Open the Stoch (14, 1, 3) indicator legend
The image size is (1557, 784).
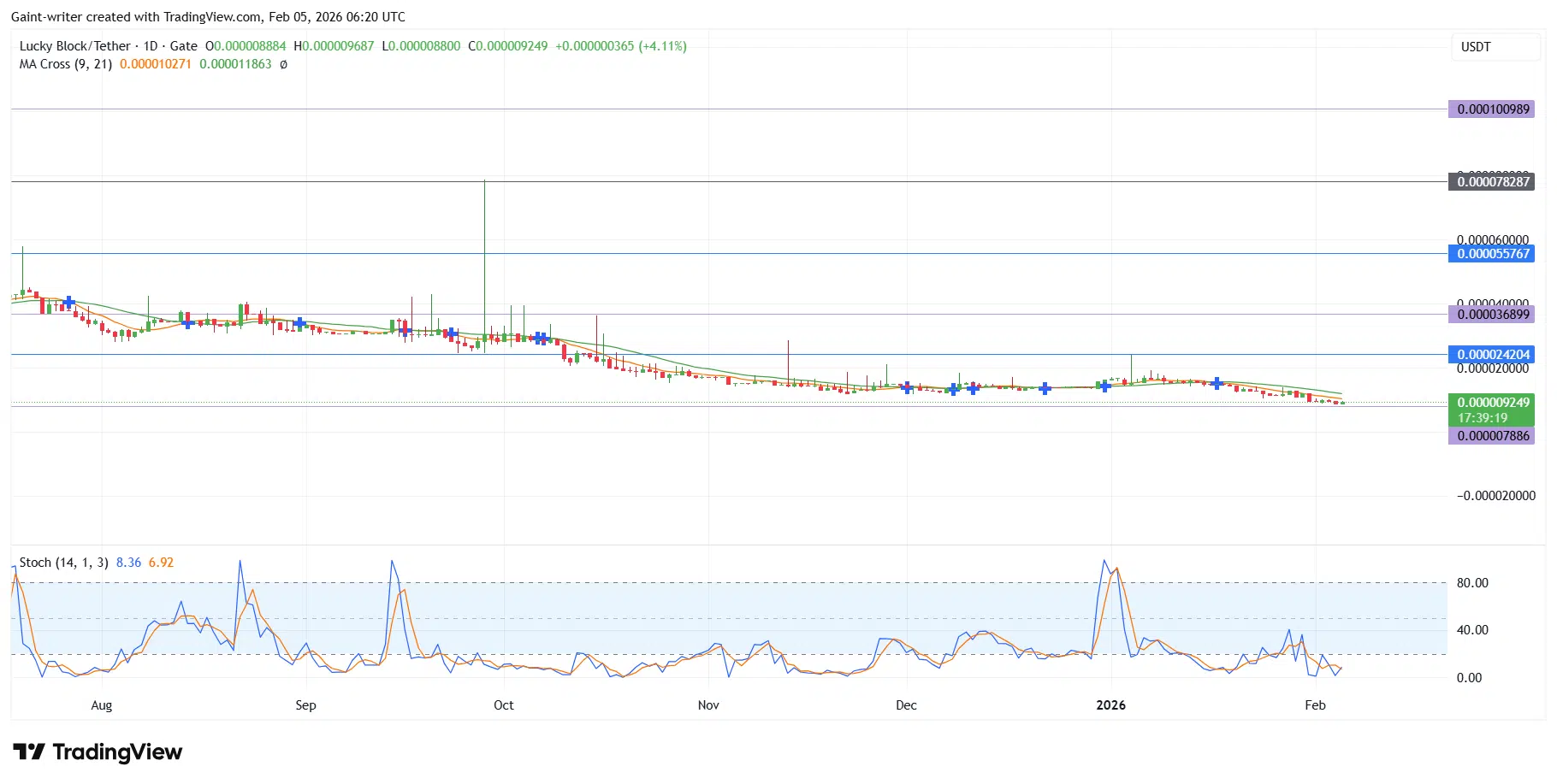(64, 563)
